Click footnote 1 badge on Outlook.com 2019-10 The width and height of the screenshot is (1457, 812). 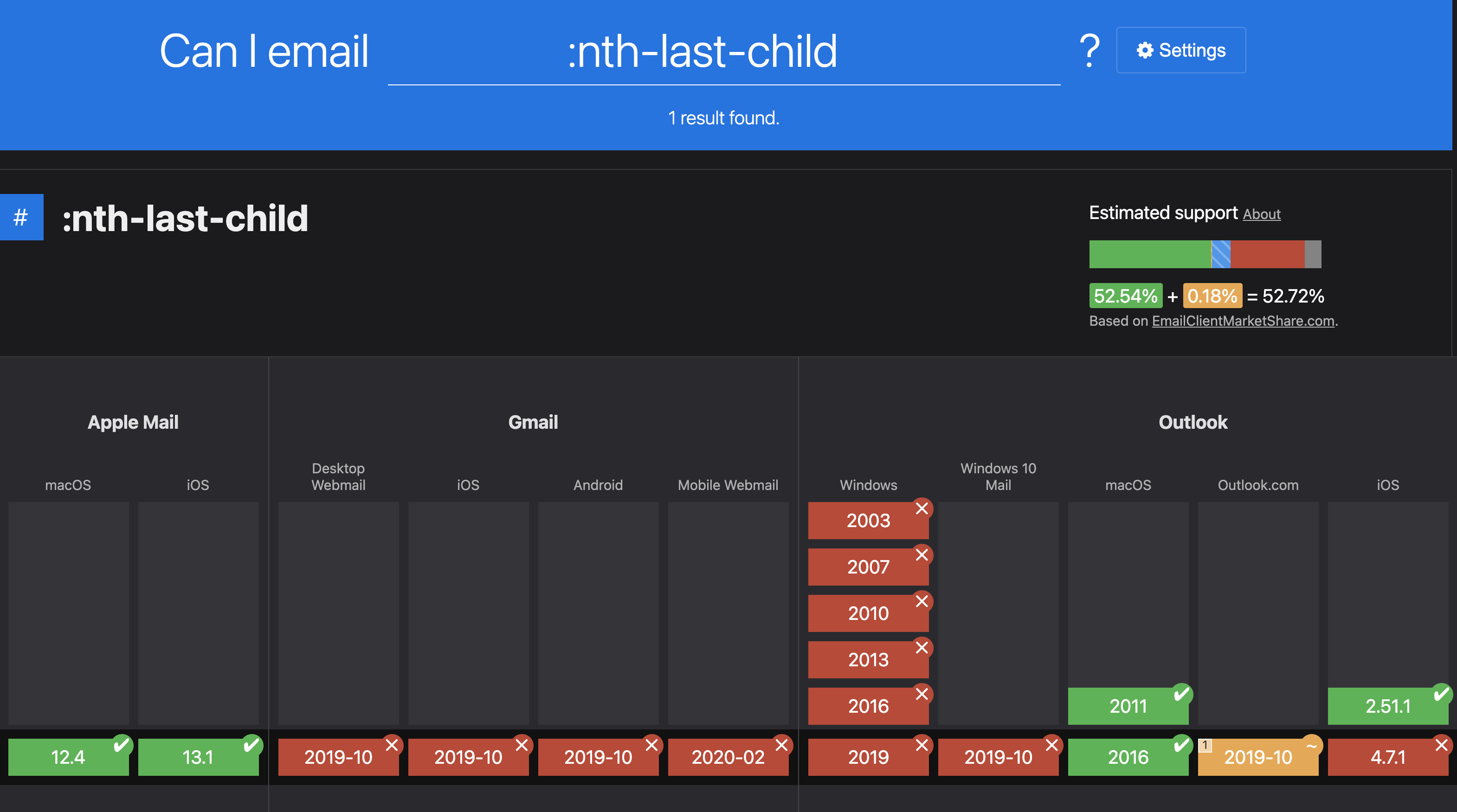(x=1205, y=745)
